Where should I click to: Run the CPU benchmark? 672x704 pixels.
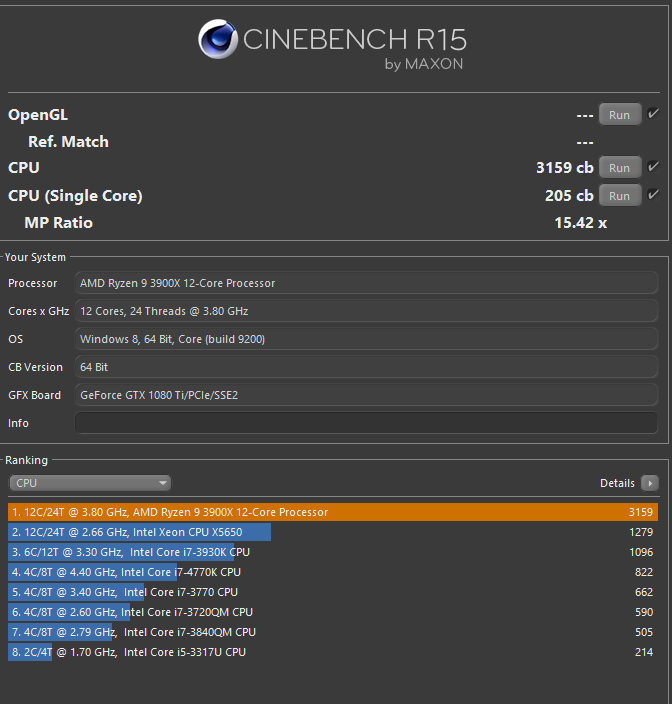tap(619, 168)
